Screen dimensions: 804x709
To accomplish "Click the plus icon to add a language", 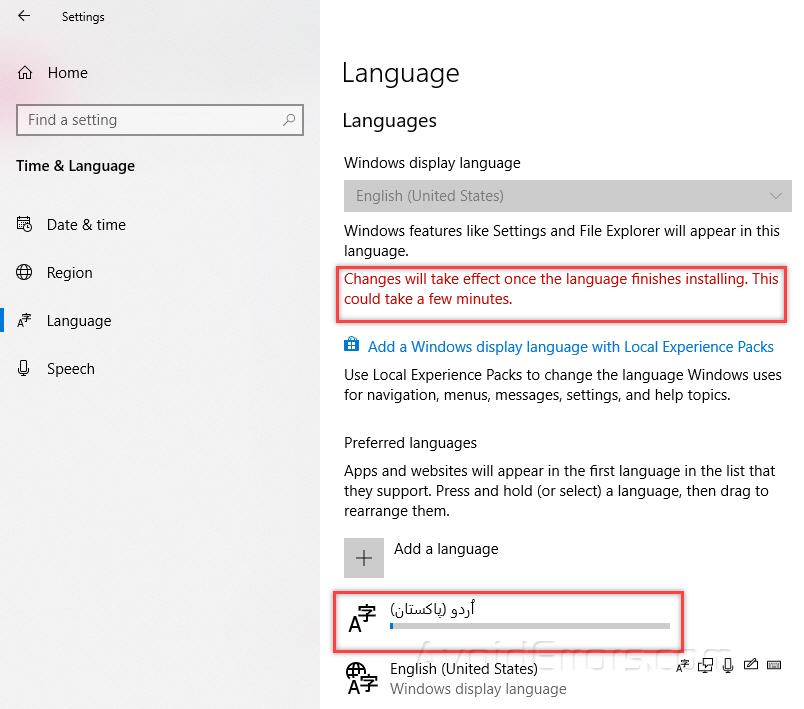I will [x=364, y=558].
